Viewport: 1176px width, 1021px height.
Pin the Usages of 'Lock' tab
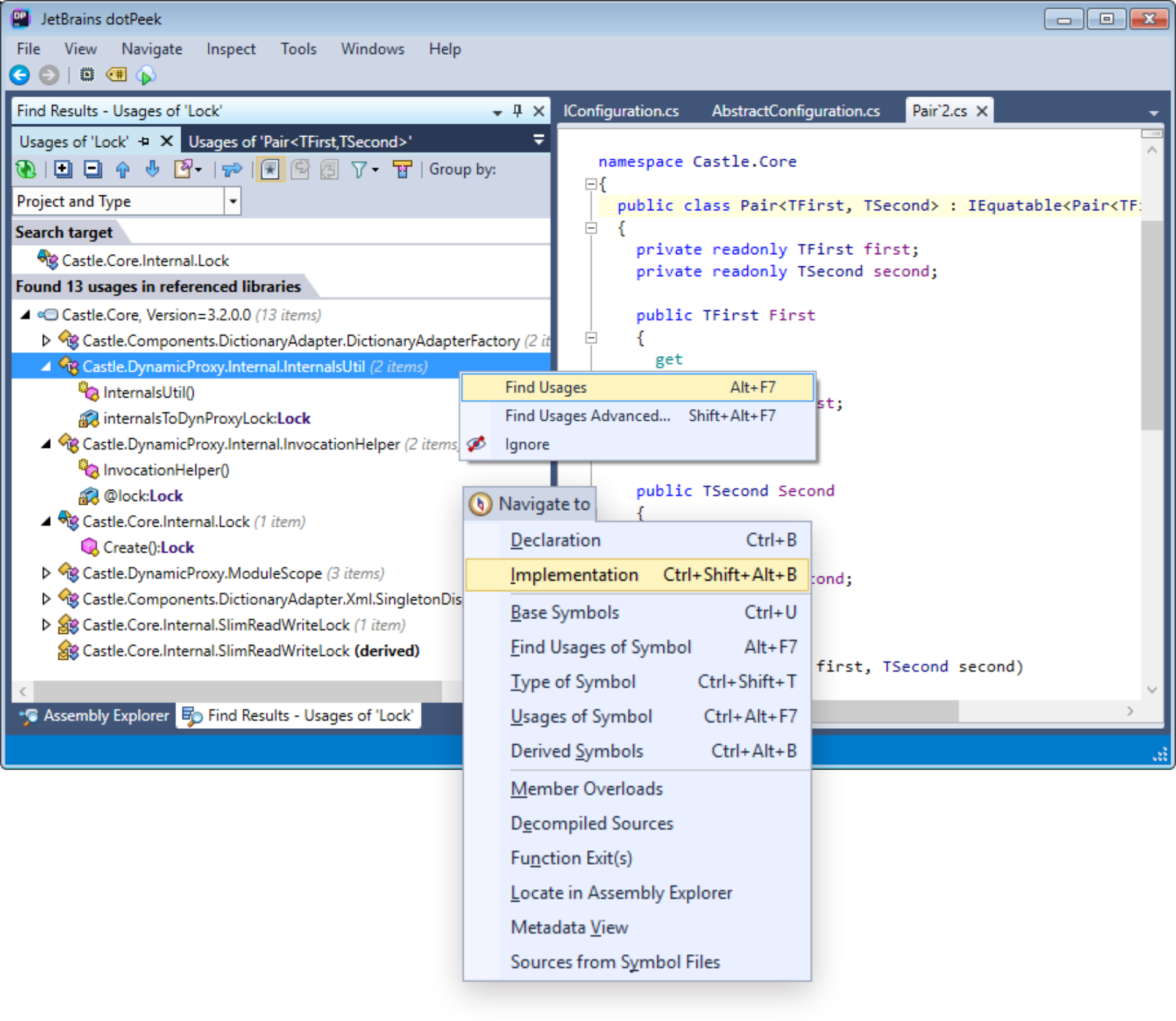(x=145, y=141)
